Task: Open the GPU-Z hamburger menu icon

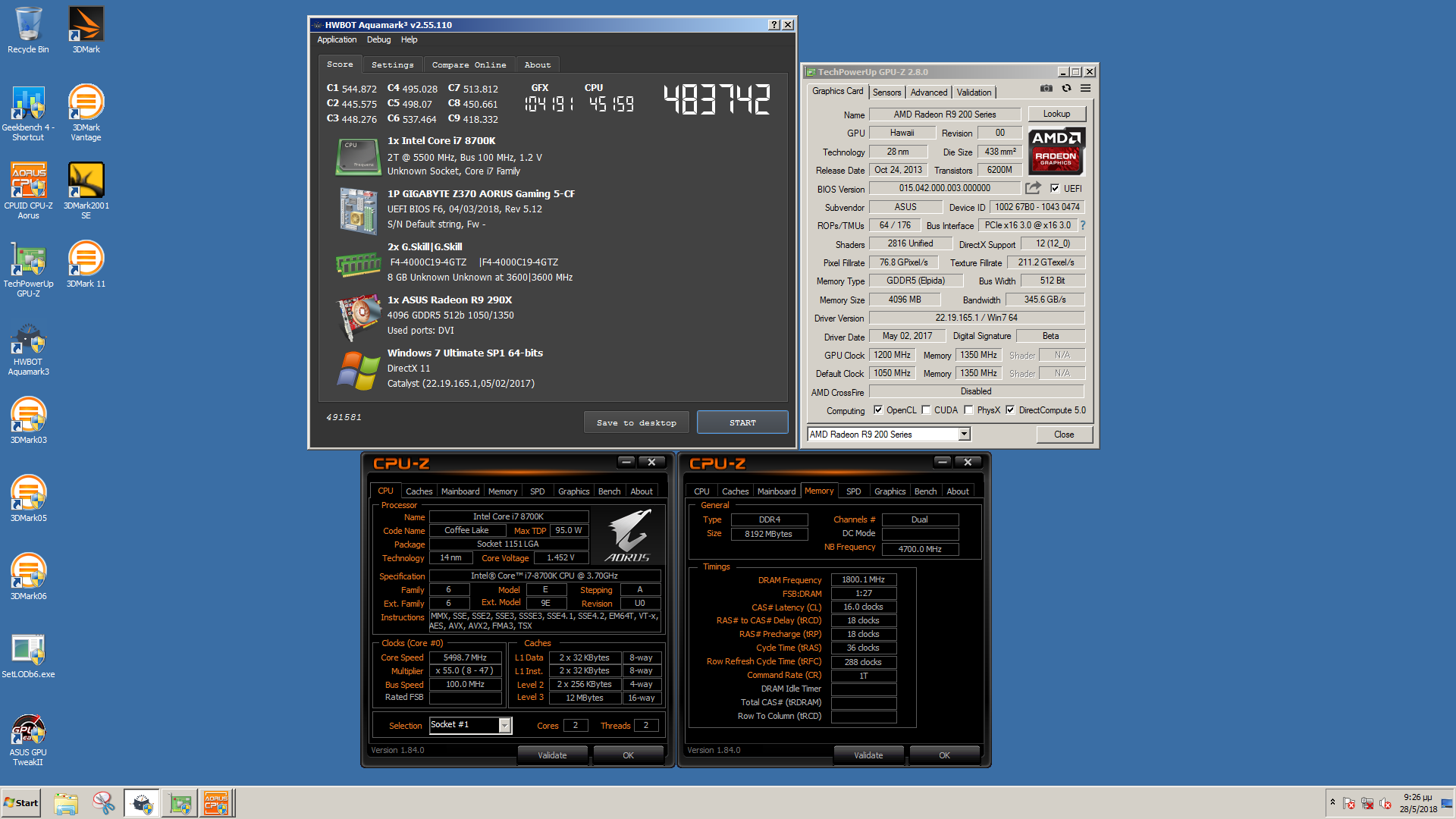Action: click(1085, 89)
